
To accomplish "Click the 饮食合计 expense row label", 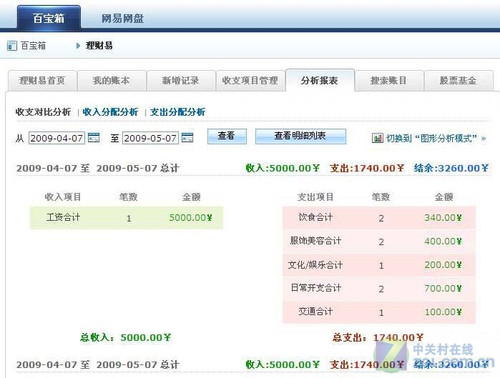I will pyautogui.click(x=315, y=217).
